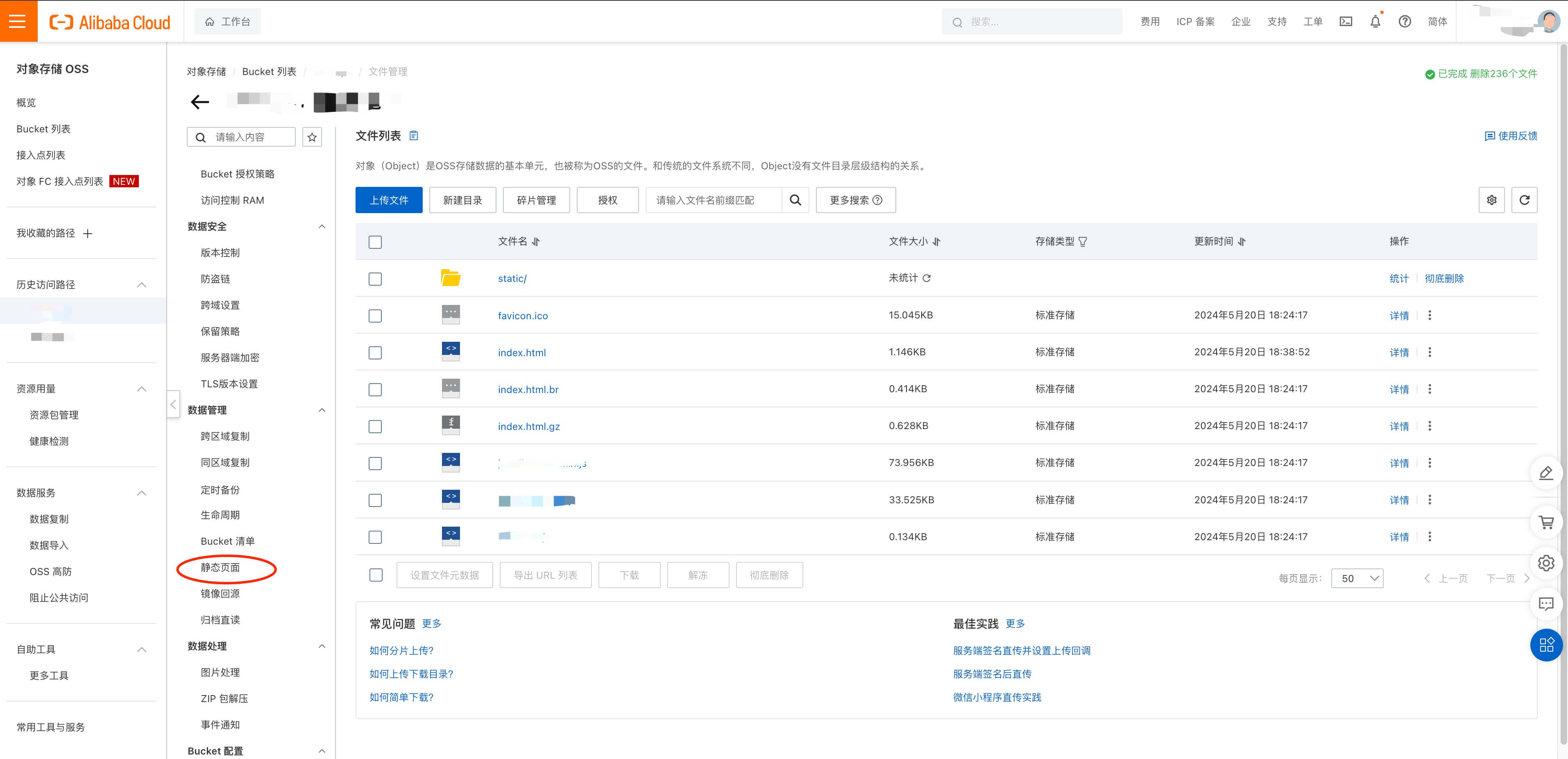Click the favorite star button
Image resolution: width=1568 pixels, height=759 pixels.
click(312, 137)
